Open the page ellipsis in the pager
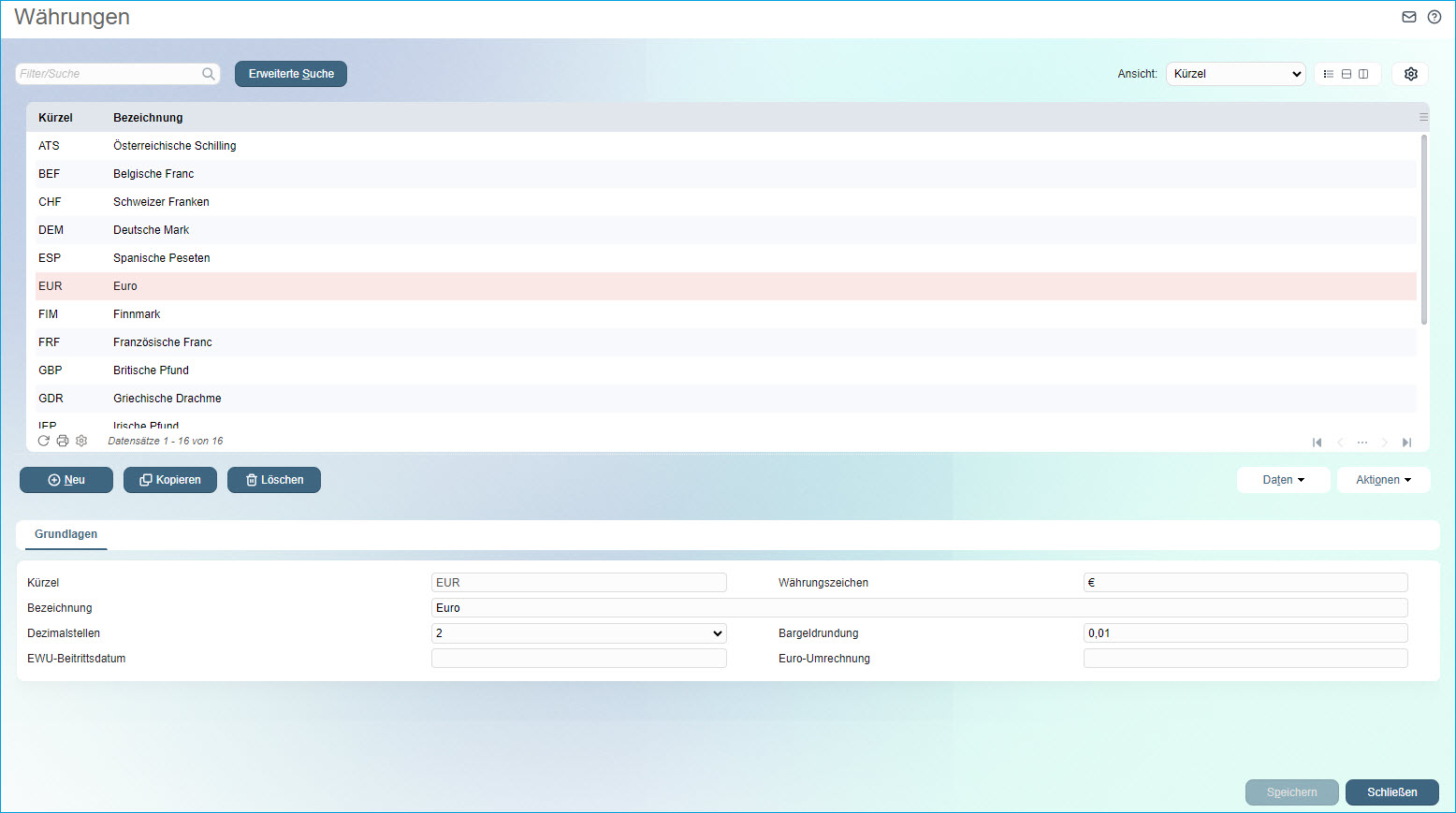1456x813 pixels. 1362,443
